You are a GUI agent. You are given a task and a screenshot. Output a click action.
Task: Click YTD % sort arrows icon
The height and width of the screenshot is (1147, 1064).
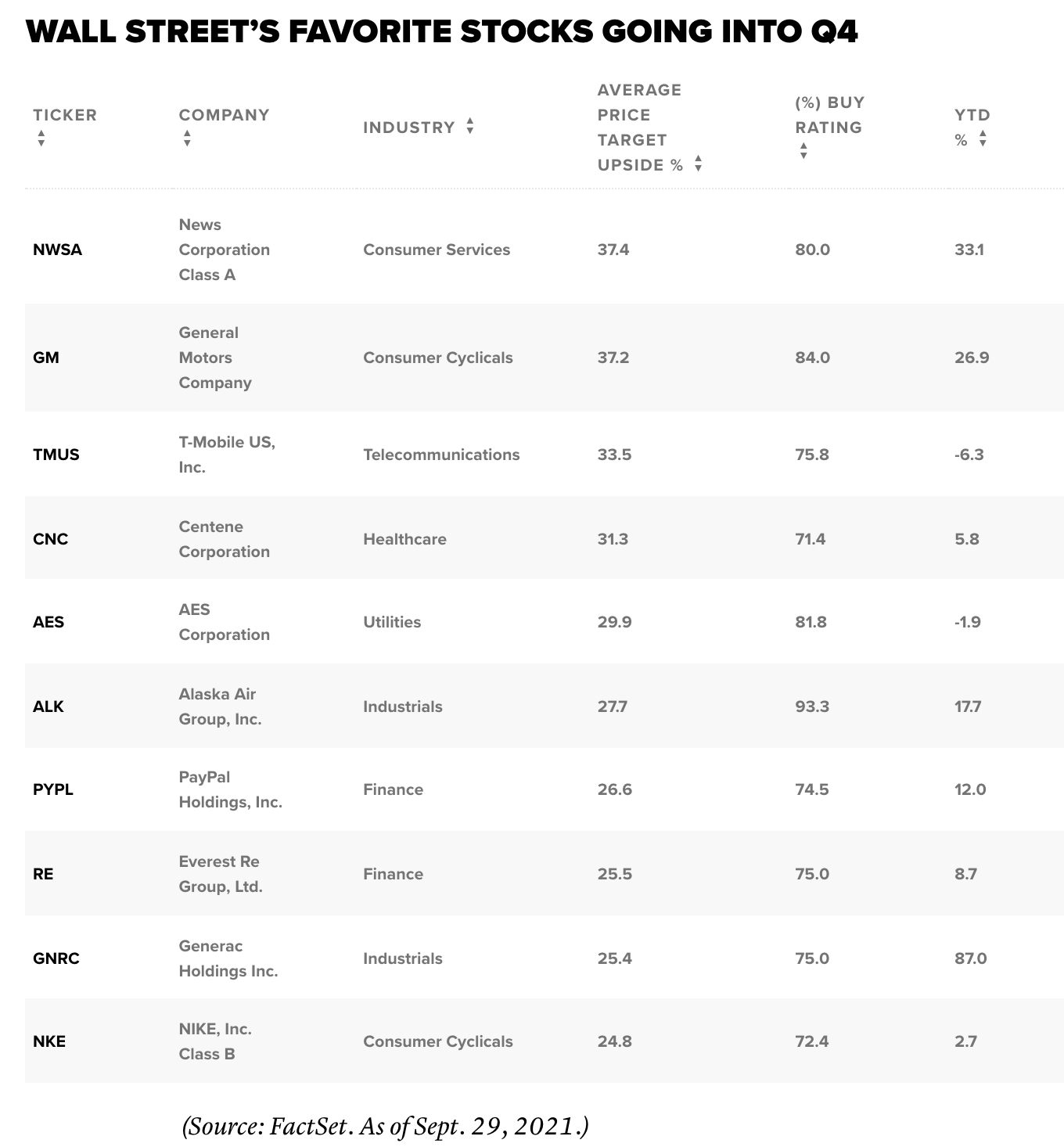[983, 139]
